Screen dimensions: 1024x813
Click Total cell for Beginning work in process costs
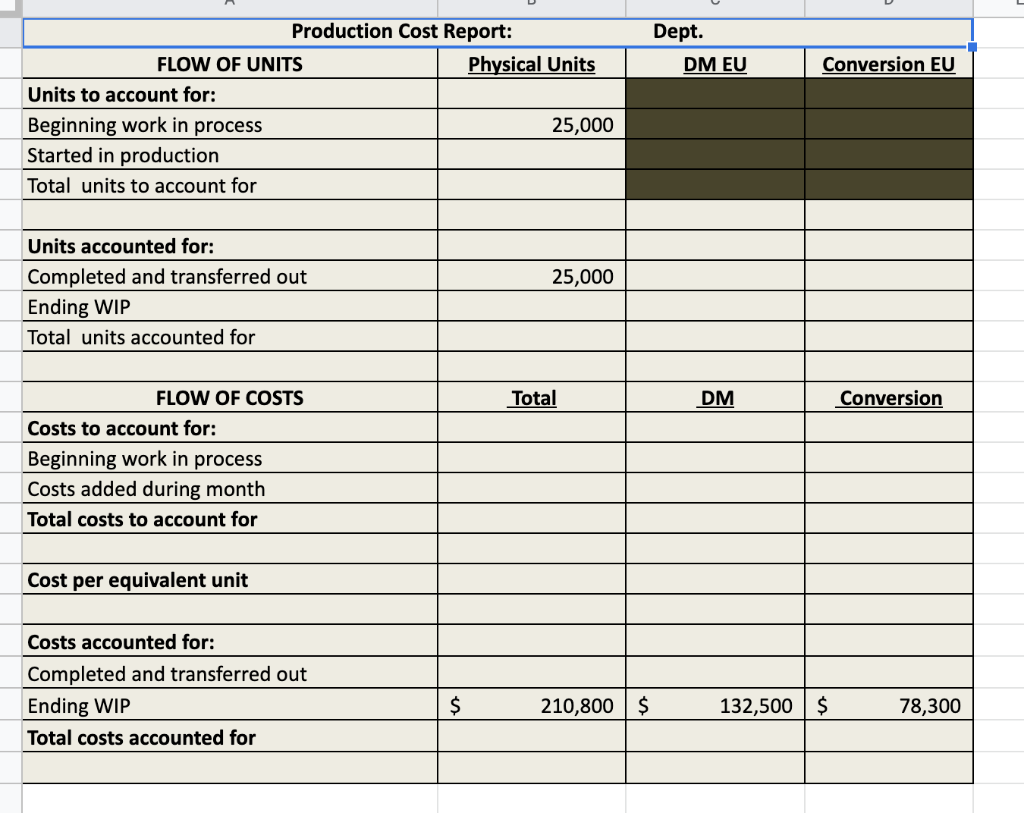coord(532,458)
